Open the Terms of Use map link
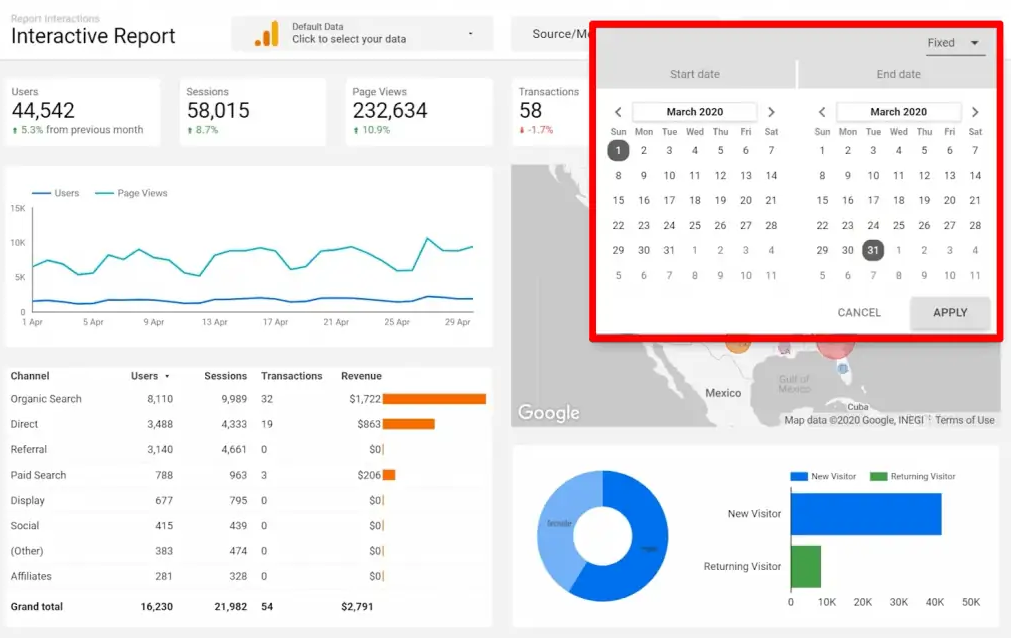 coord(964,420)
